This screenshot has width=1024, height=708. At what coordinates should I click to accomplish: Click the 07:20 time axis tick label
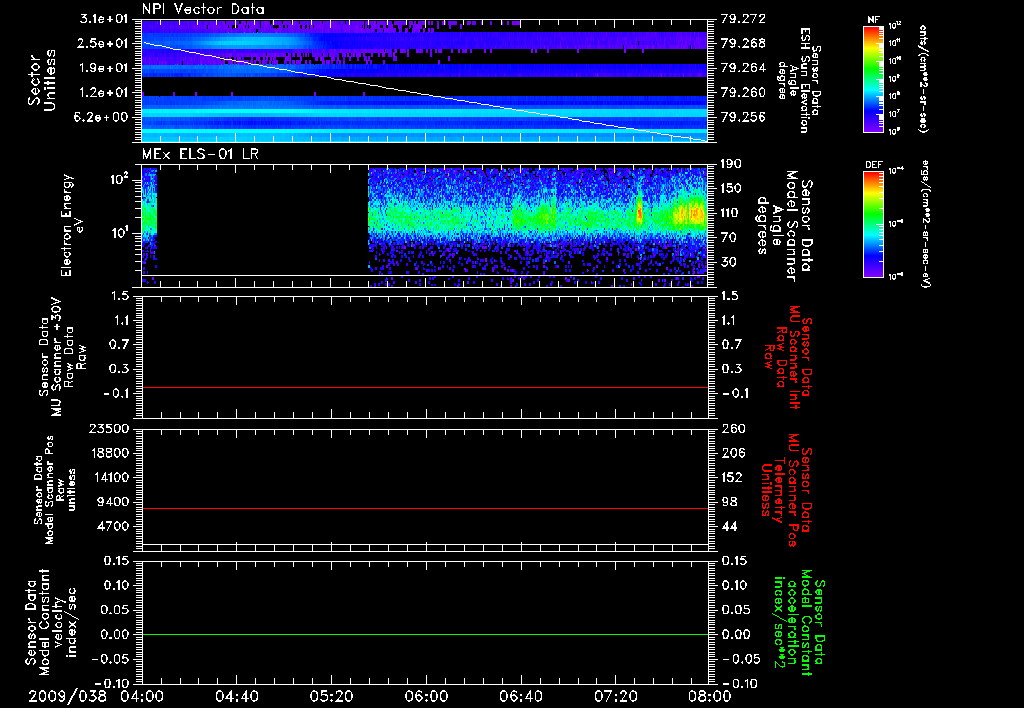click(614, 696)
